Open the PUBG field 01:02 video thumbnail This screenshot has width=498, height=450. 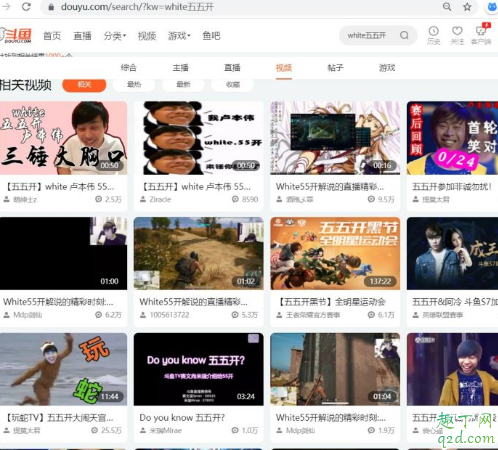tap(199, 253)
